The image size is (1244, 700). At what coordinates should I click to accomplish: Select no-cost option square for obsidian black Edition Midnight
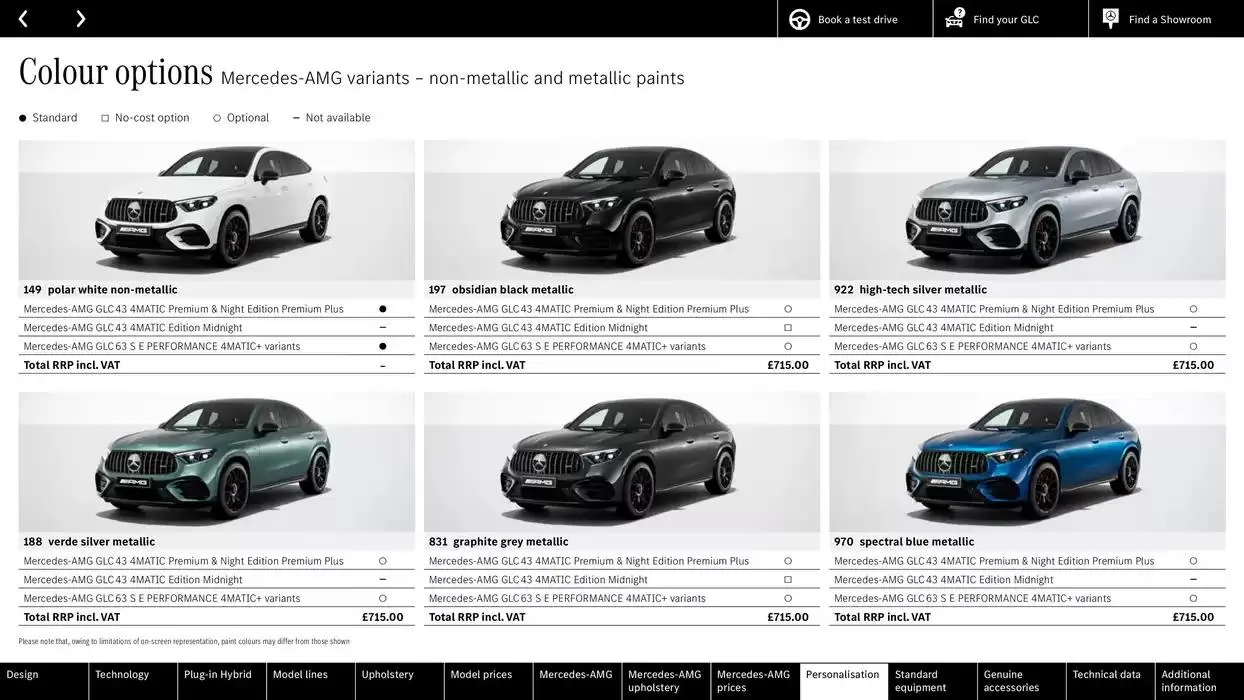[787, 327]
